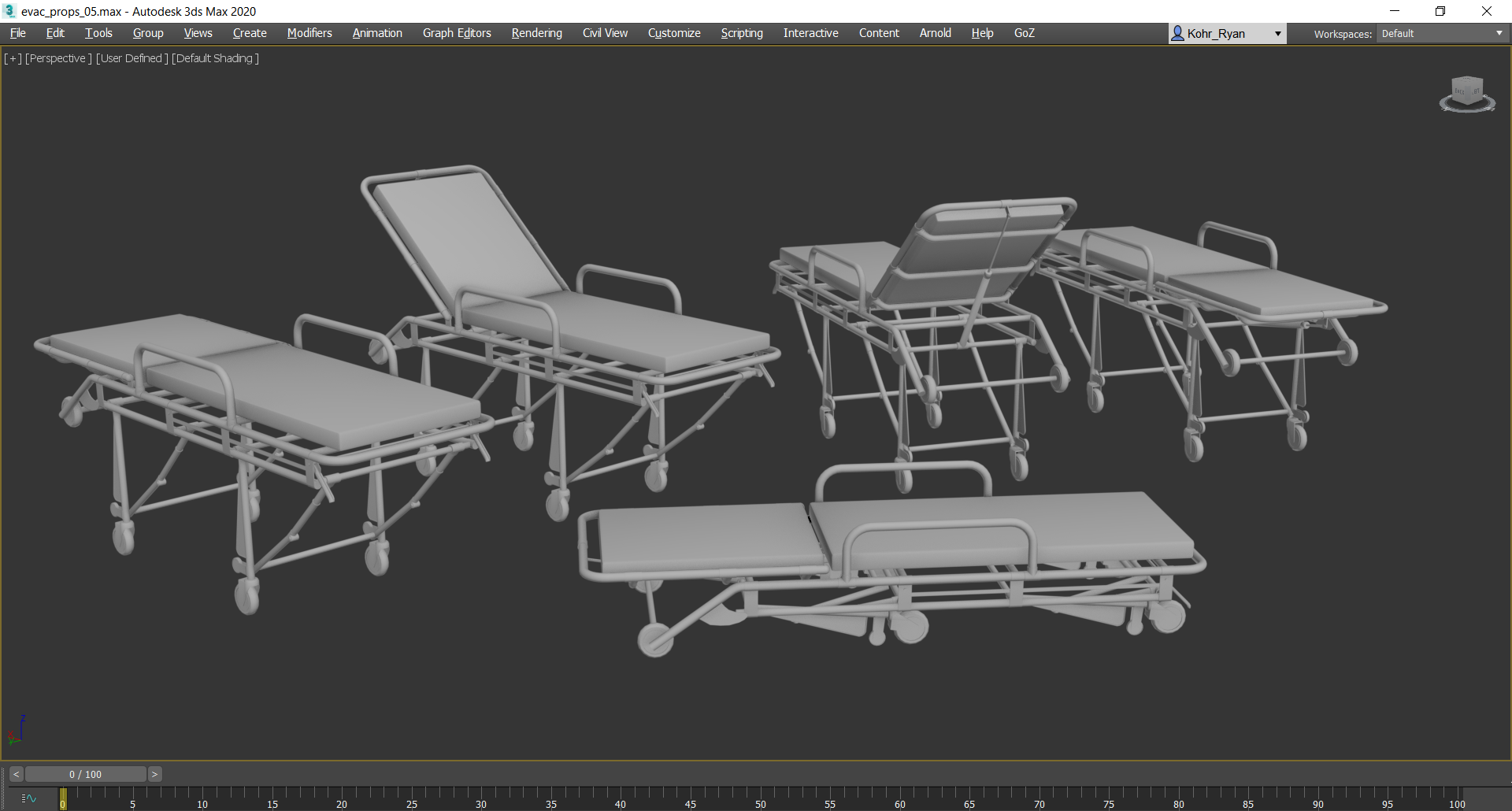This screenshot has height=811, width=1512.
Task: Step to previous frame with left arrow
Action: pyautogui.click(x=16, y=774)
